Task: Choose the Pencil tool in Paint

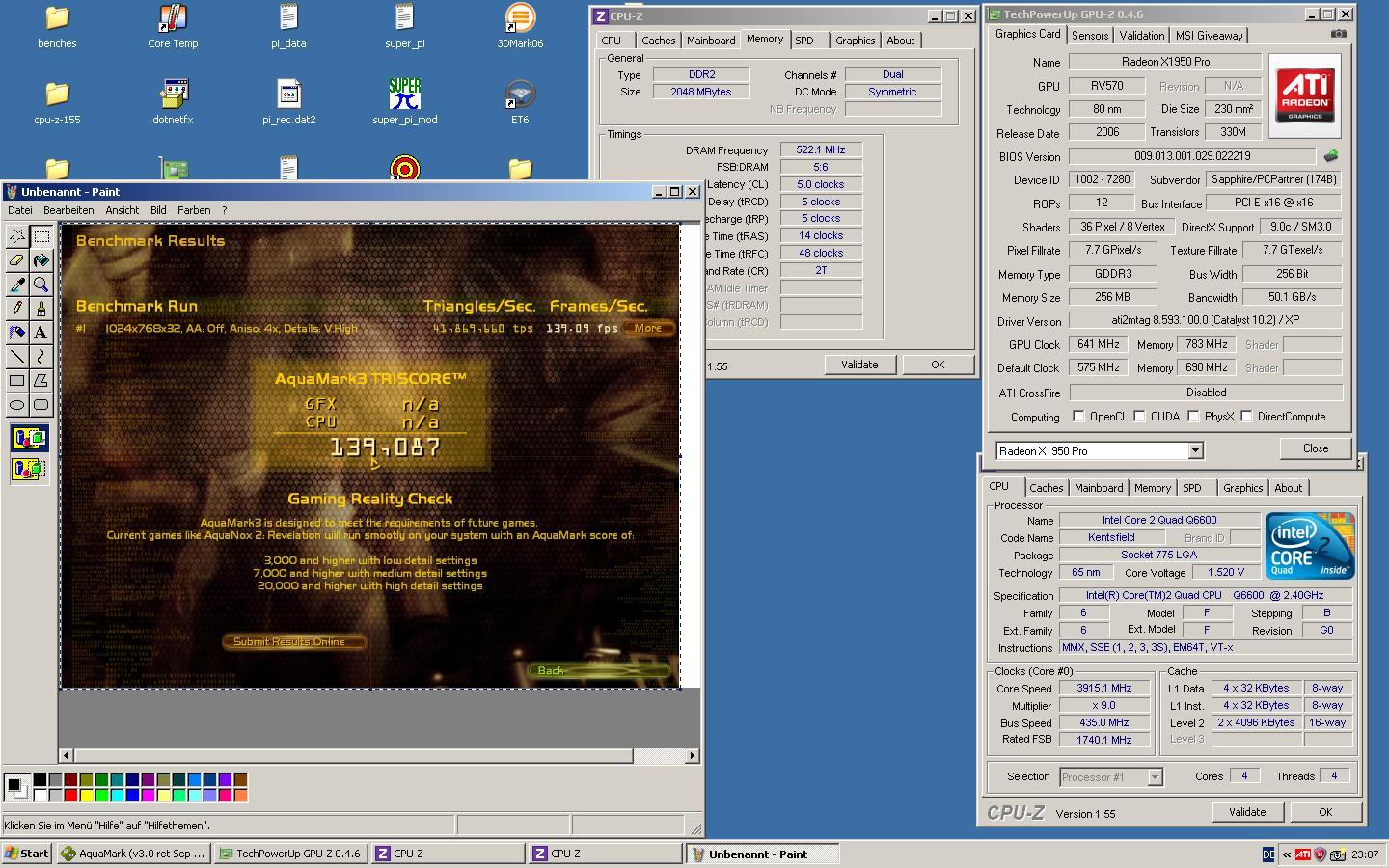Action: (x=17, y=309)
